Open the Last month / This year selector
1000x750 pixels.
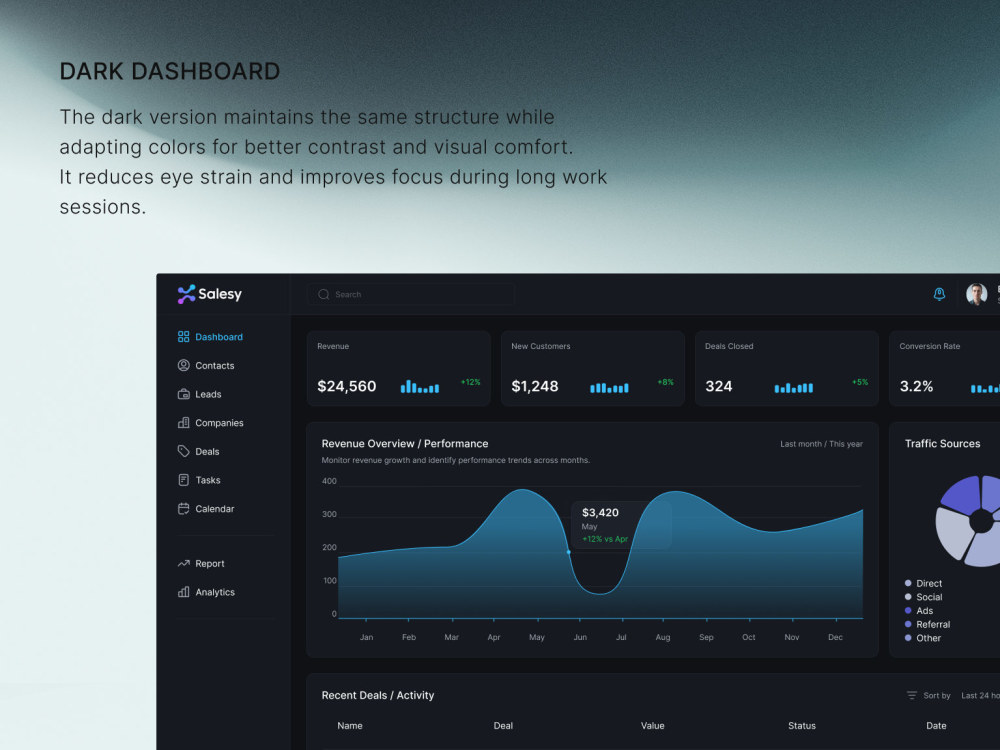pos(821,444)
